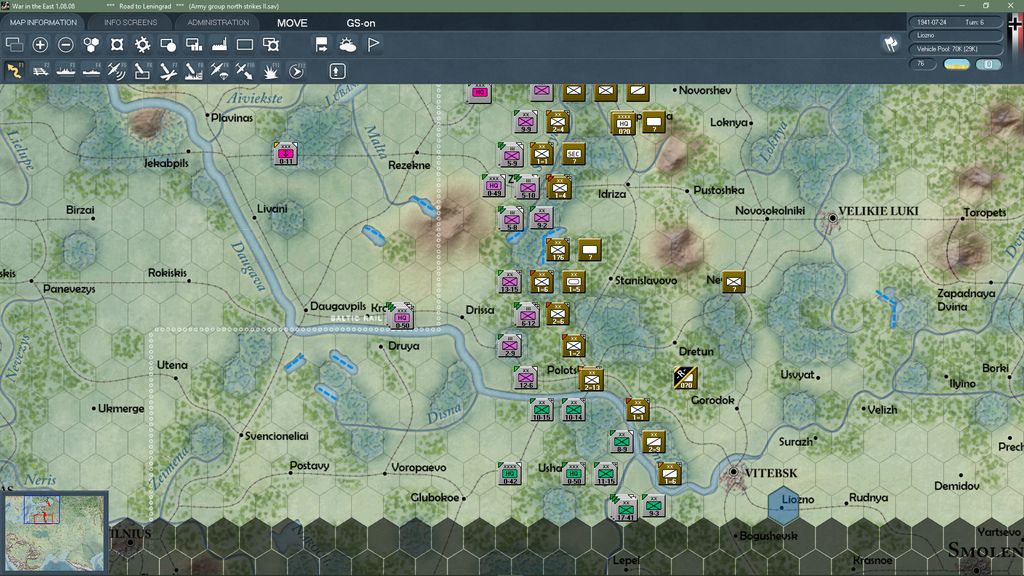Click the pennant flag toolbar icon
The width and height of the screenshot is (1024, 576).
click(373, 44)
